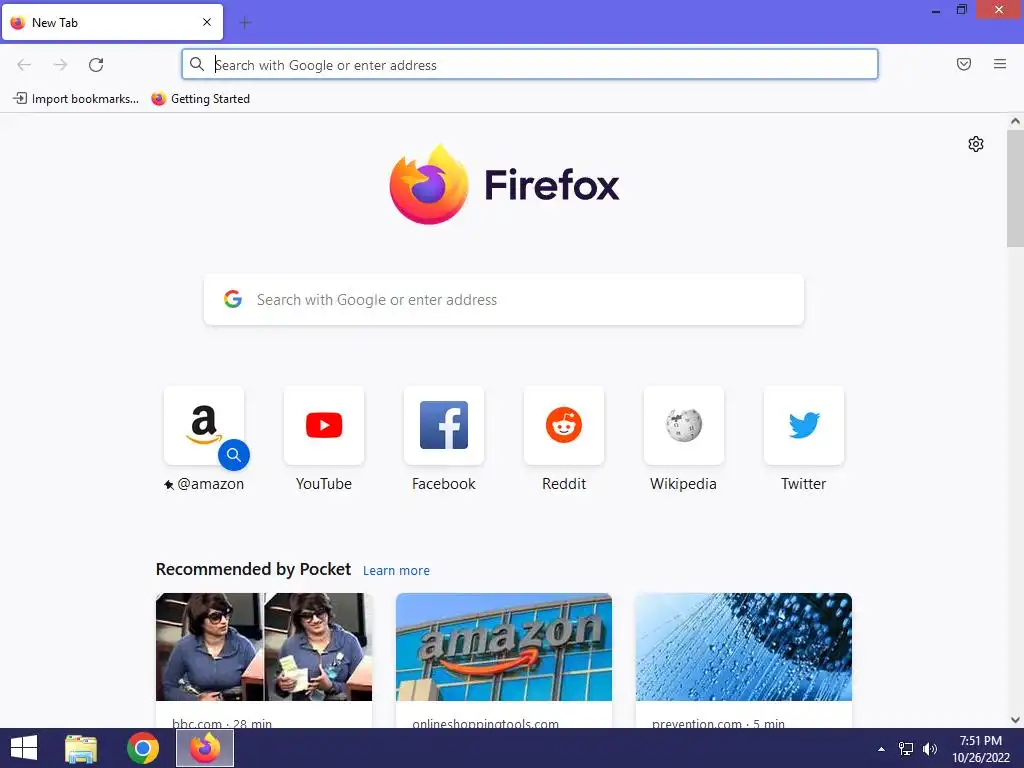
Task: Open the Wikipedia shortcut tile
Action: click(x=684, y=425)
